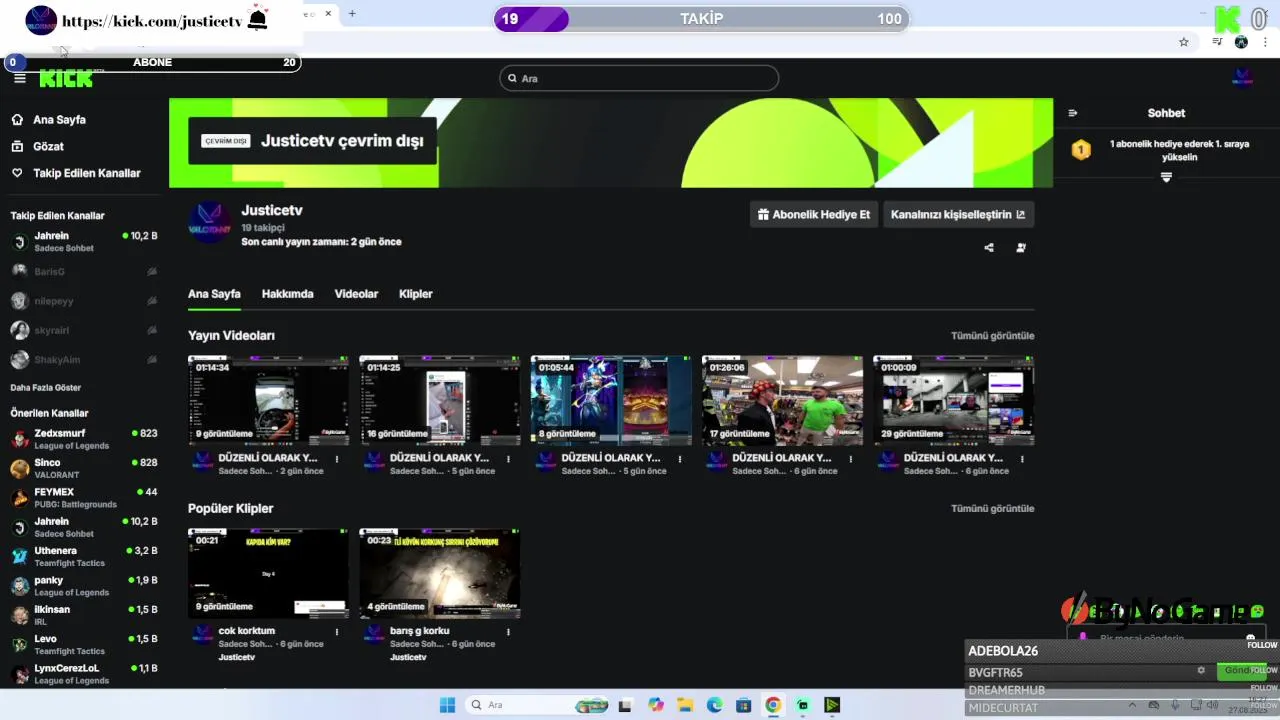Click Kanalınızı kişiselleştirin button
Image resolution: width=1280 pixels, height=720 pixels.
pos(958,215)
